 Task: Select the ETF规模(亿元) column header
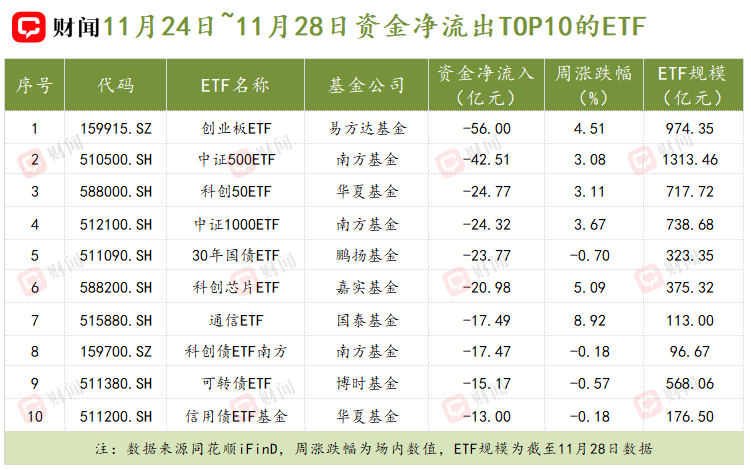[693, 85]
